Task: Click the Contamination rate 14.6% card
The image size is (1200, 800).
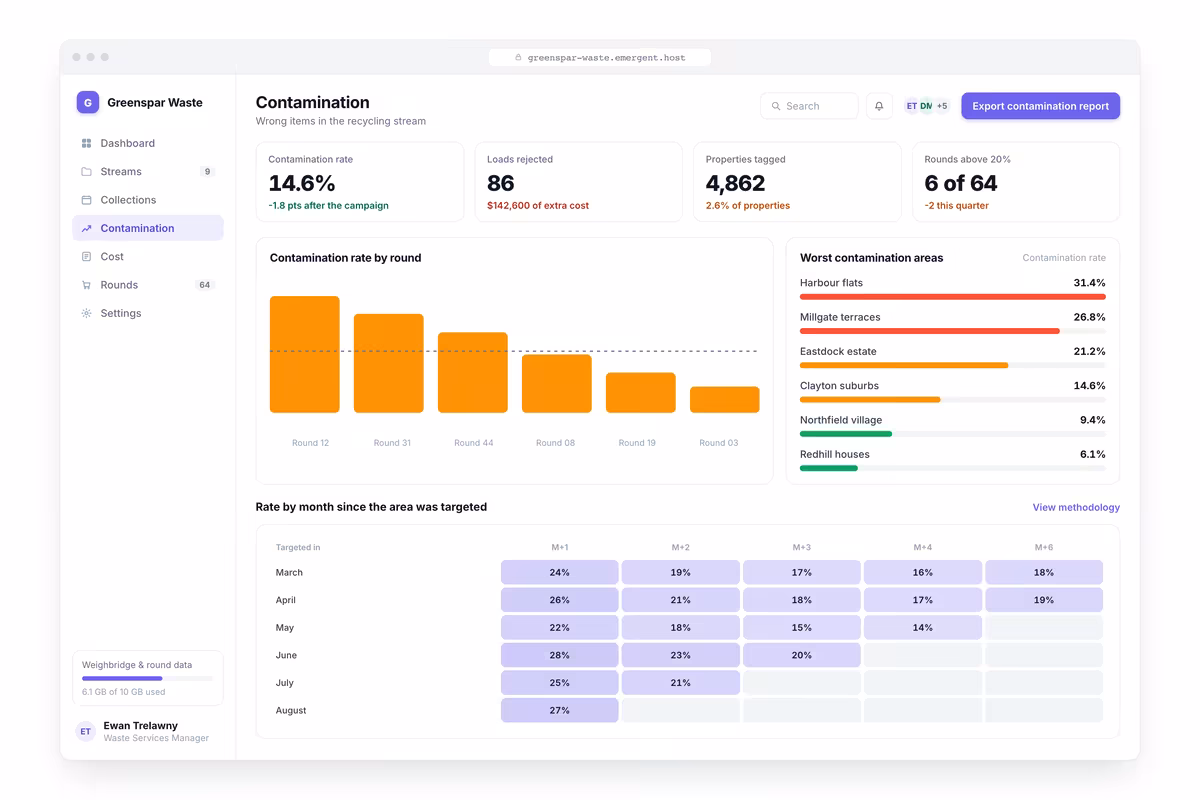Action: point(360,182)
